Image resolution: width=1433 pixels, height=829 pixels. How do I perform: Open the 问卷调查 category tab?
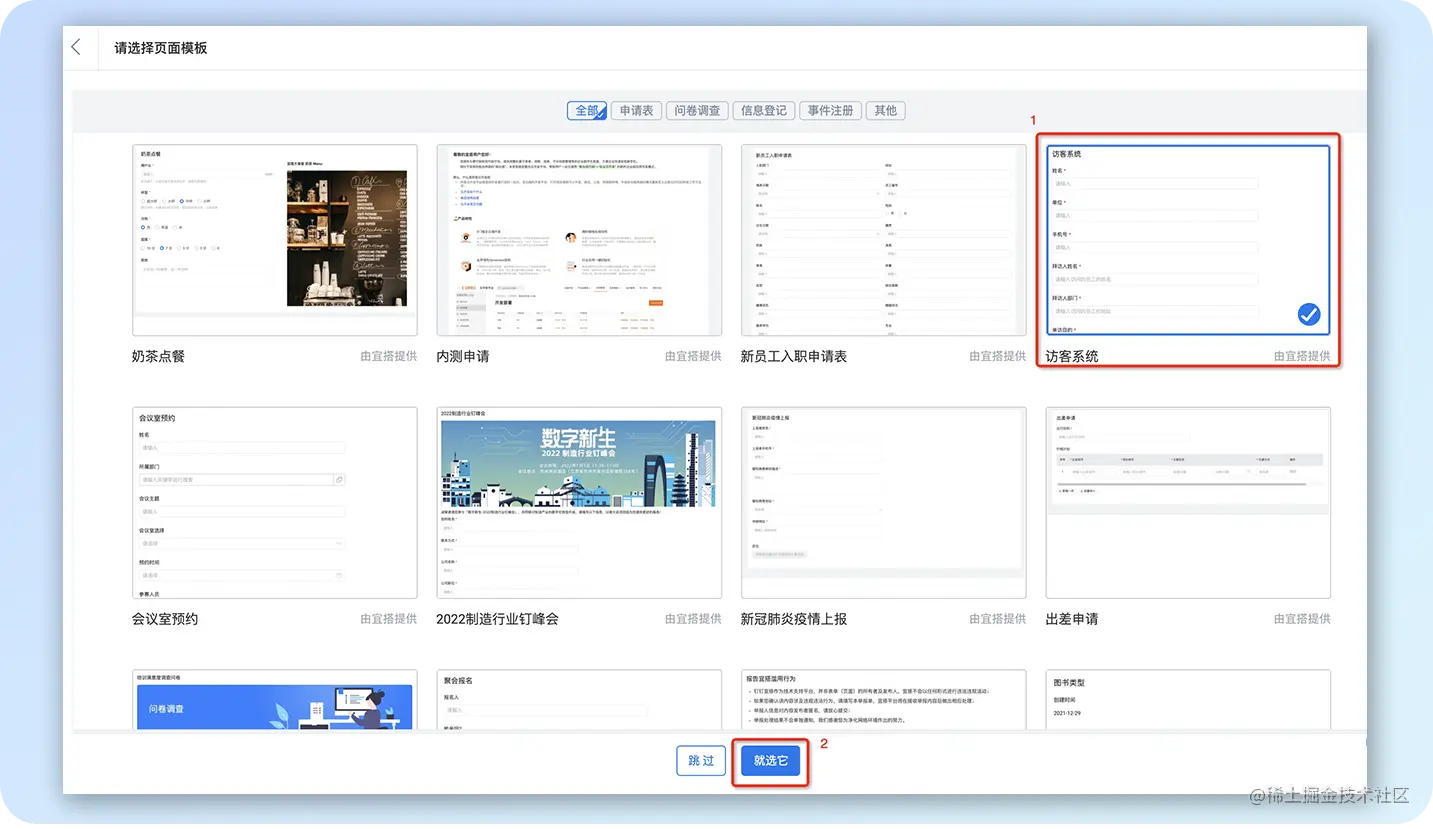click(x=697, y=110)
